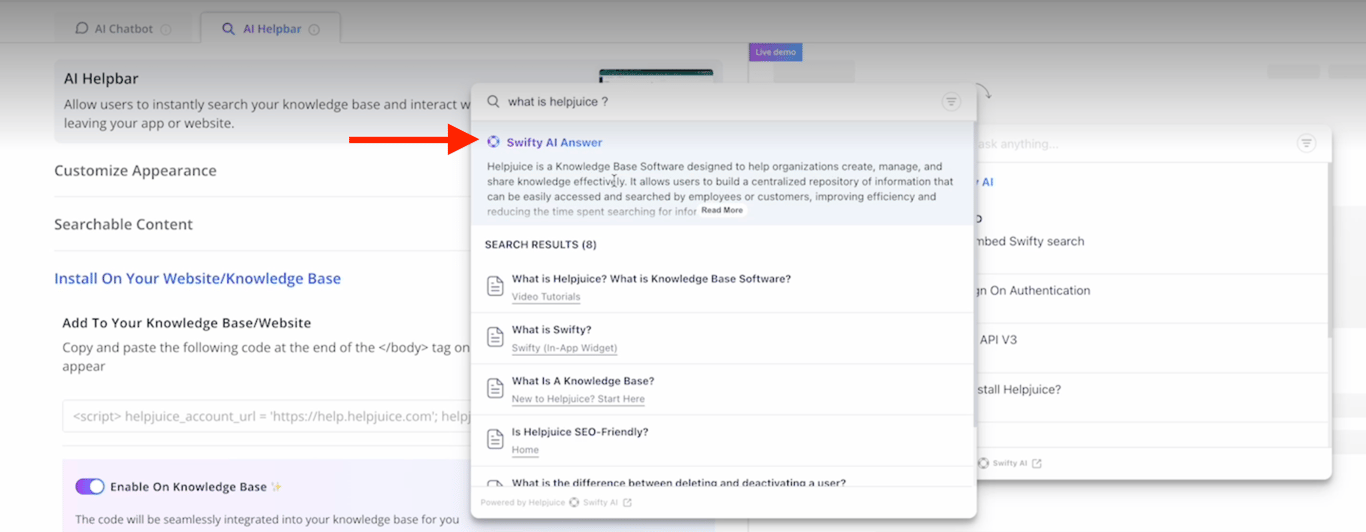Viewport: 1366px width, 532px height.
Task: Open 'Is Helpjuice SEO-Friendly?' result
Action: (x=580, y=432)
